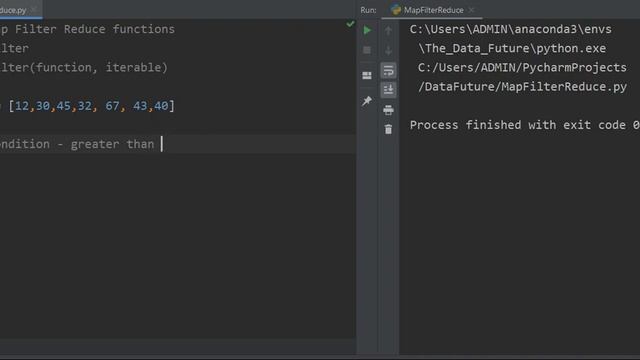Screen dimensions: 640x360
Task: Click the 'Process finished with exit code 0' line
Action: (x=524, y=125)
